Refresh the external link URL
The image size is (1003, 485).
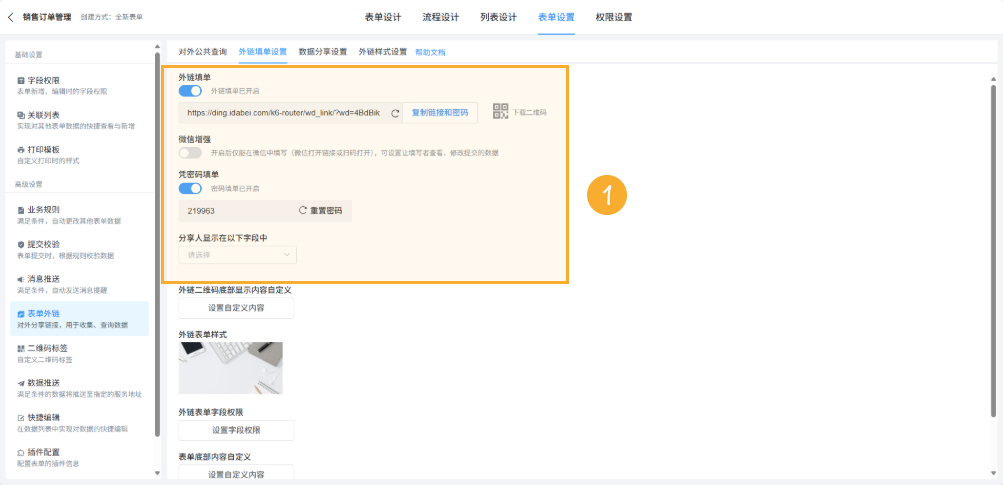[x=395, y=113]
